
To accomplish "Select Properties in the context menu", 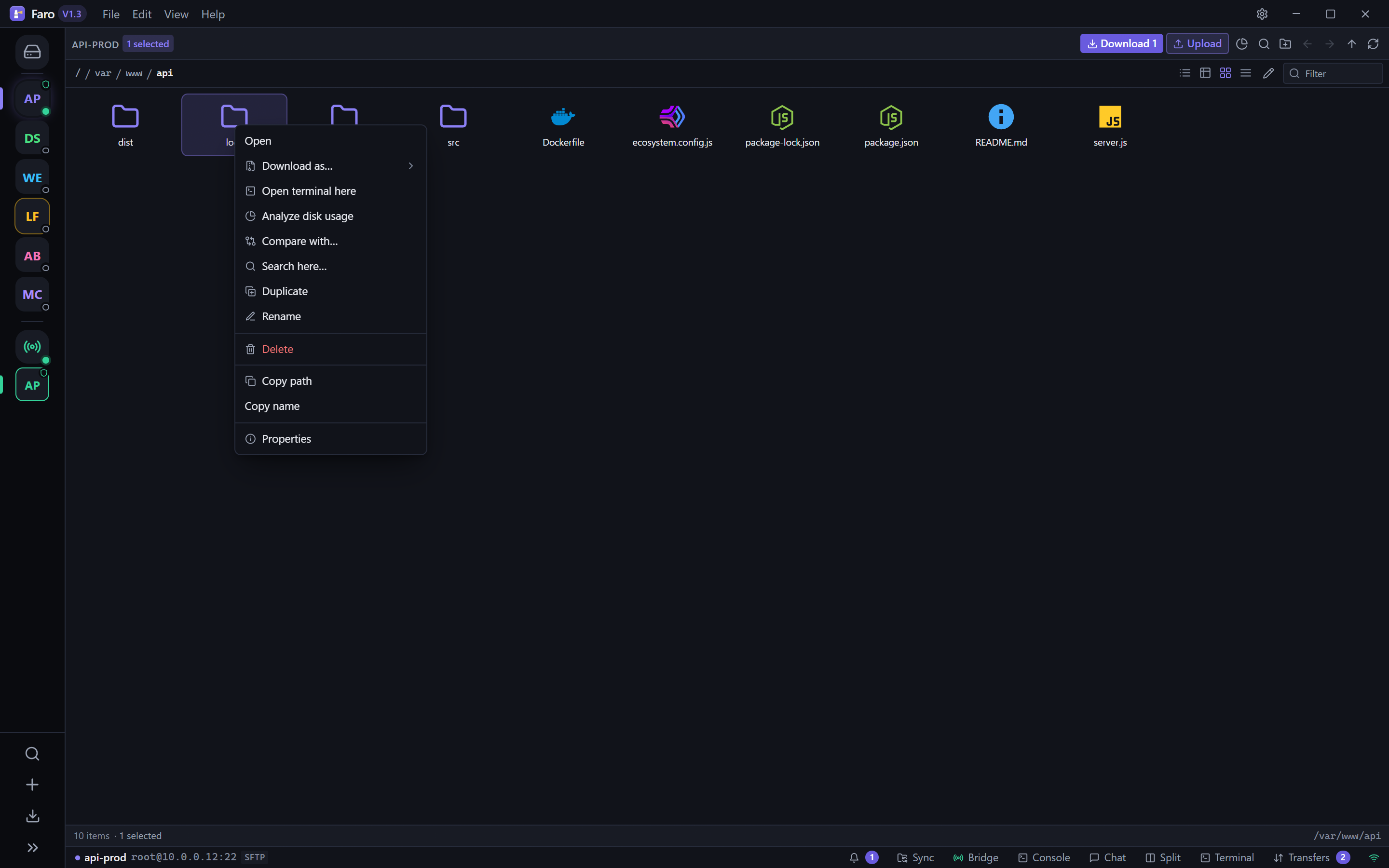I will pos(330,439).
